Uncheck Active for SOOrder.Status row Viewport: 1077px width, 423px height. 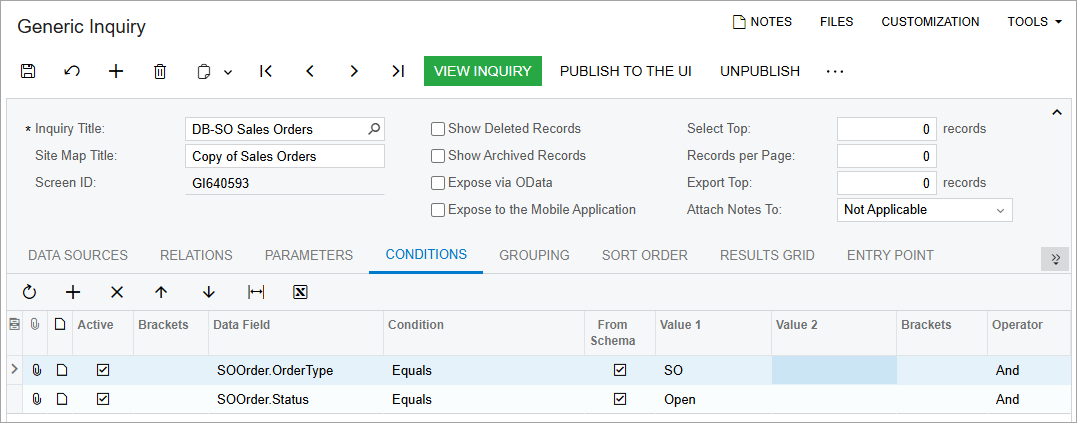pos(103,399)
